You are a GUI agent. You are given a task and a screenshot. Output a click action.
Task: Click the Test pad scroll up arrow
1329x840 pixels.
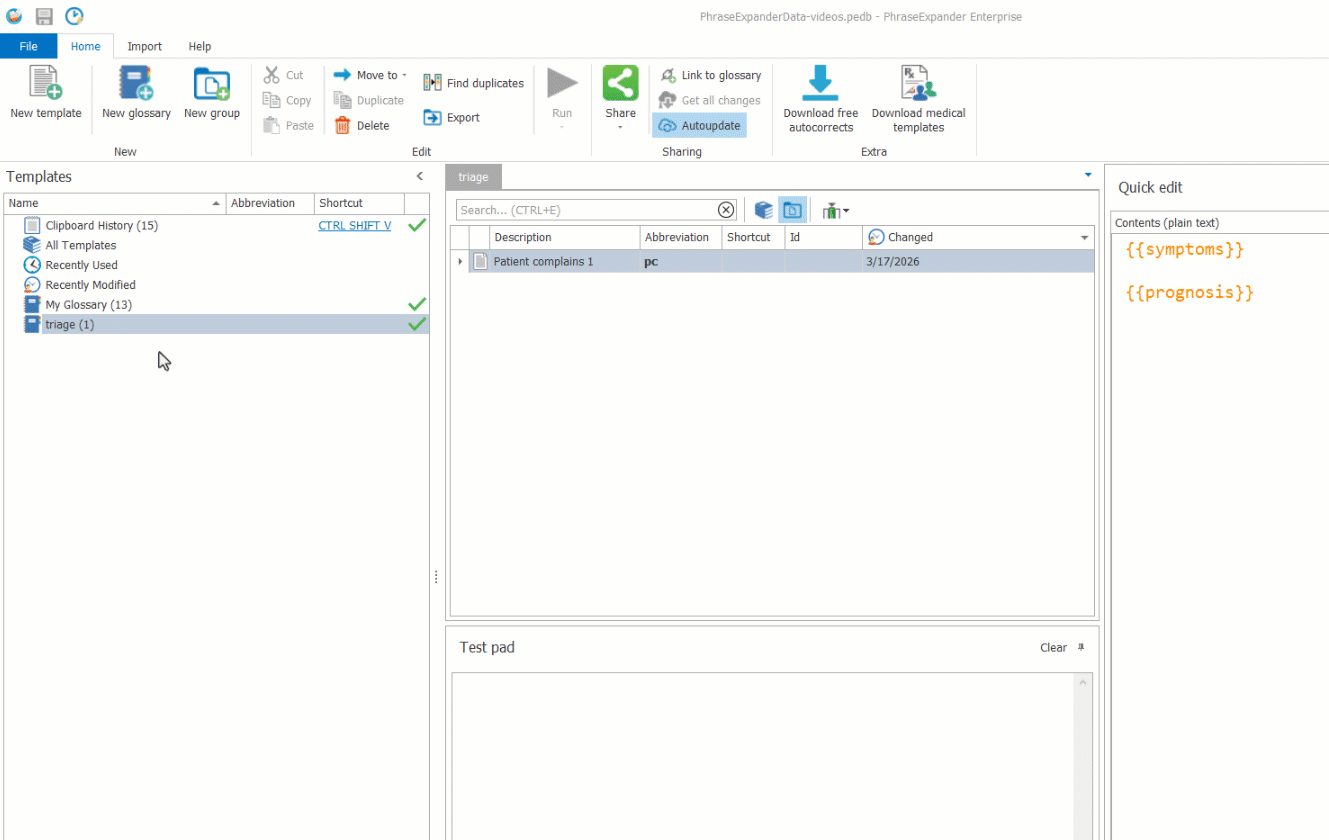(1082, 682)
